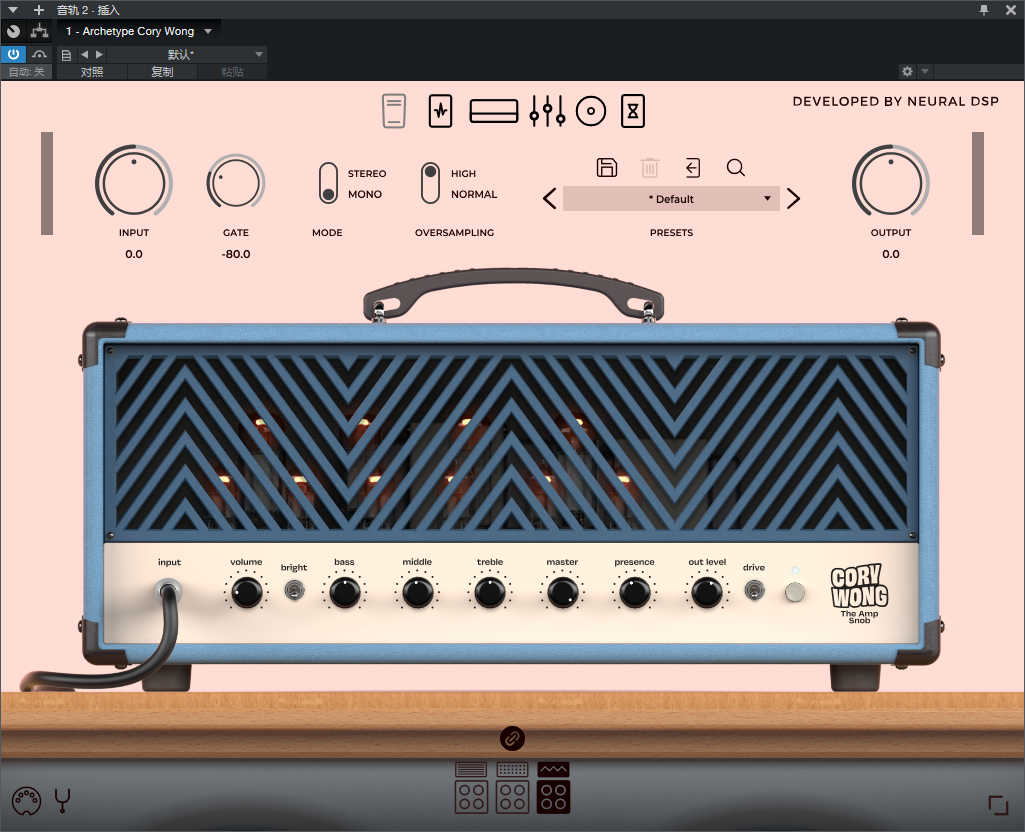The height and width of the screenshot is (832, 1025).
Task: Click the amp presence knob
Action: (634, 593)
